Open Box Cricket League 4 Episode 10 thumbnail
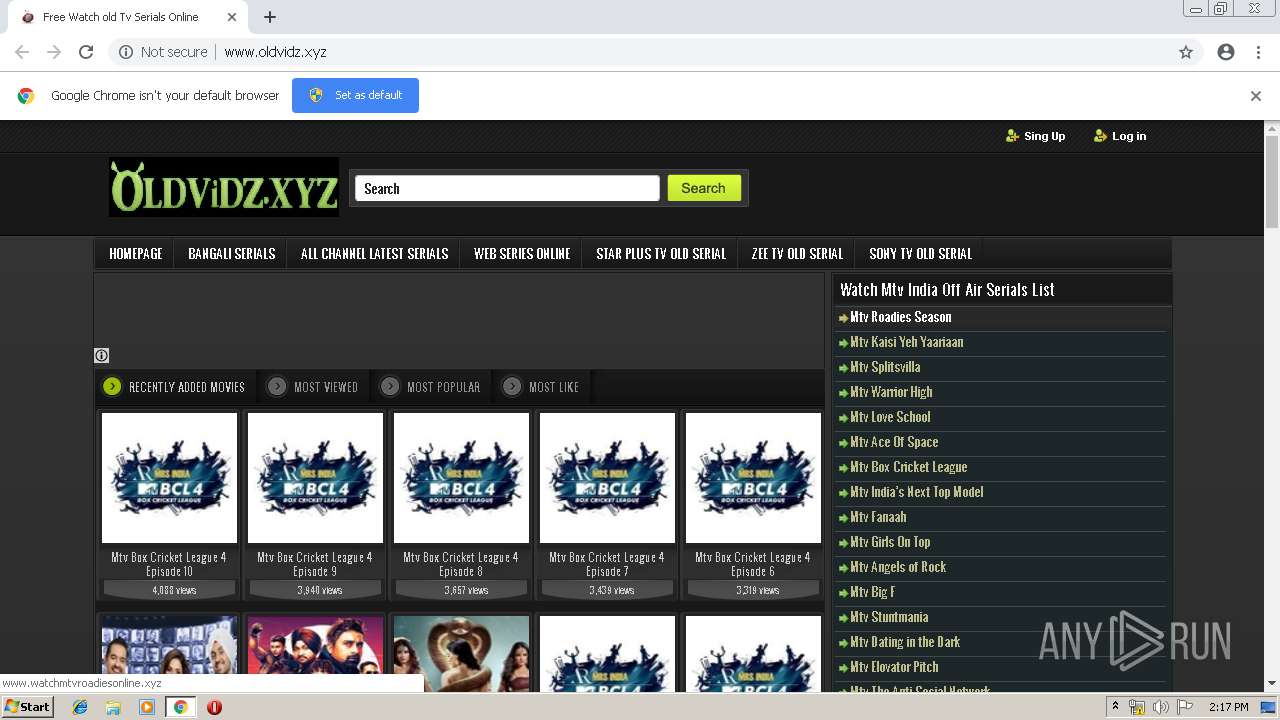This screenshot has width=1280, height=720. pos(169,478)
